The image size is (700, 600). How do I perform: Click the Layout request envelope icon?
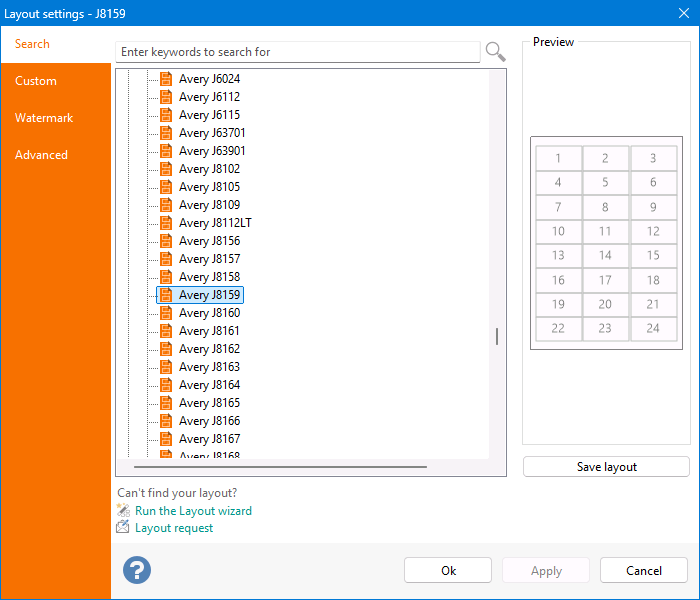point(123,527)
